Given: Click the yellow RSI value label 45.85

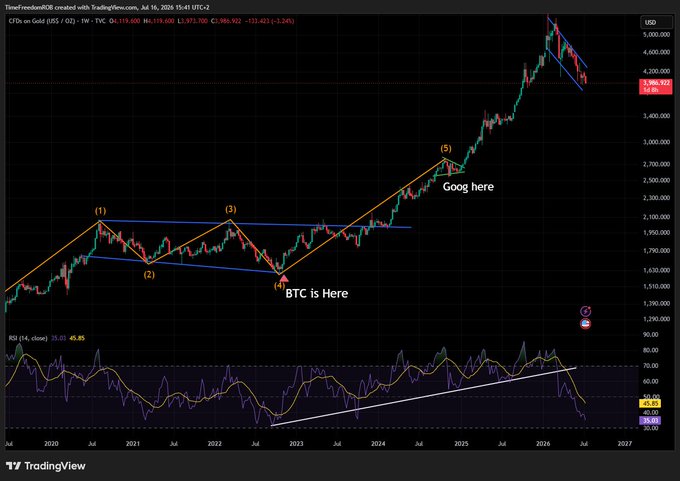Looking at the screenshot, I should coord(650,403).
